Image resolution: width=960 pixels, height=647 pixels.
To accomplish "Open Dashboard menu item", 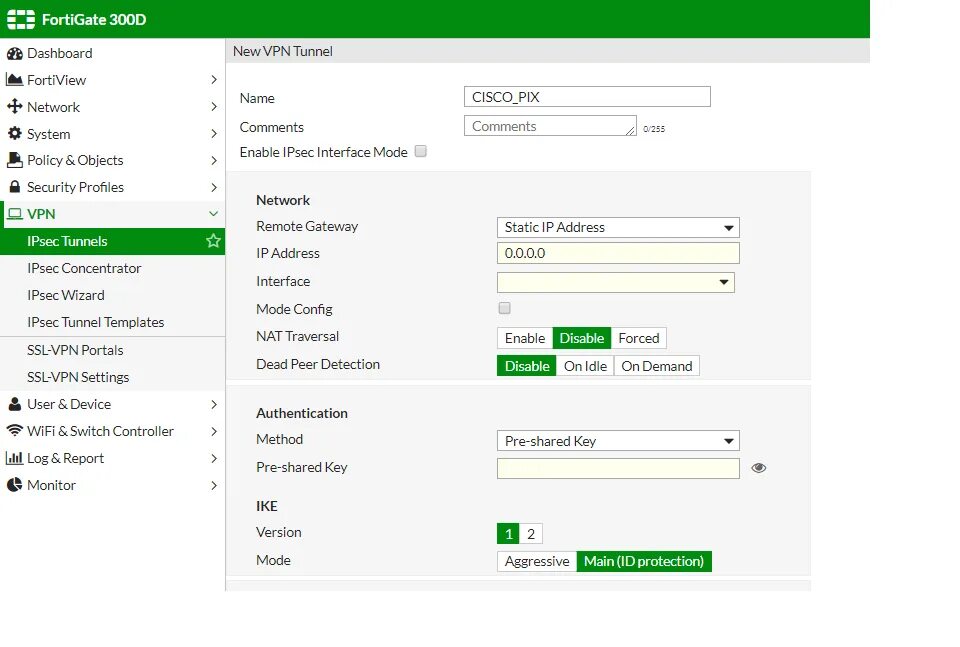I will tap(113, 53).
